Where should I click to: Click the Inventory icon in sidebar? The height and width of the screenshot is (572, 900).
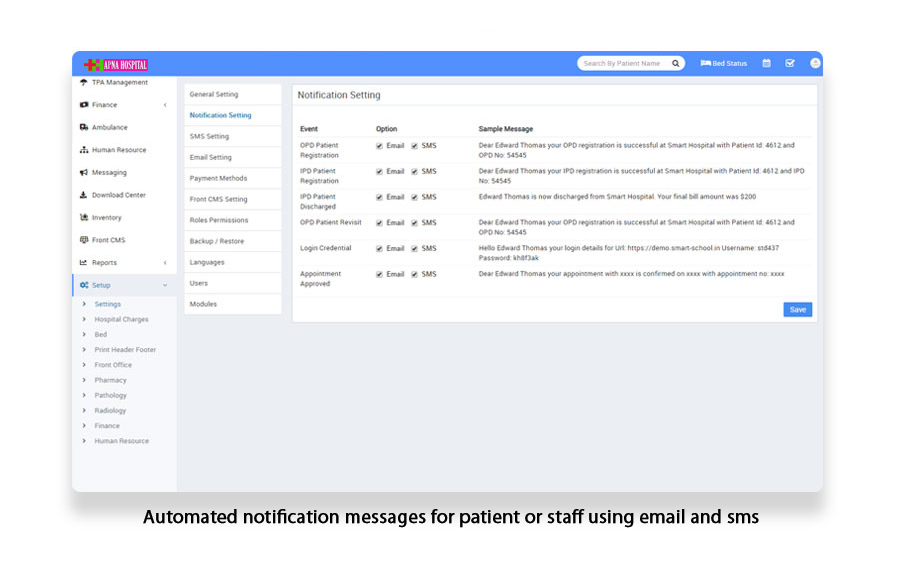(x=84, y=217)
